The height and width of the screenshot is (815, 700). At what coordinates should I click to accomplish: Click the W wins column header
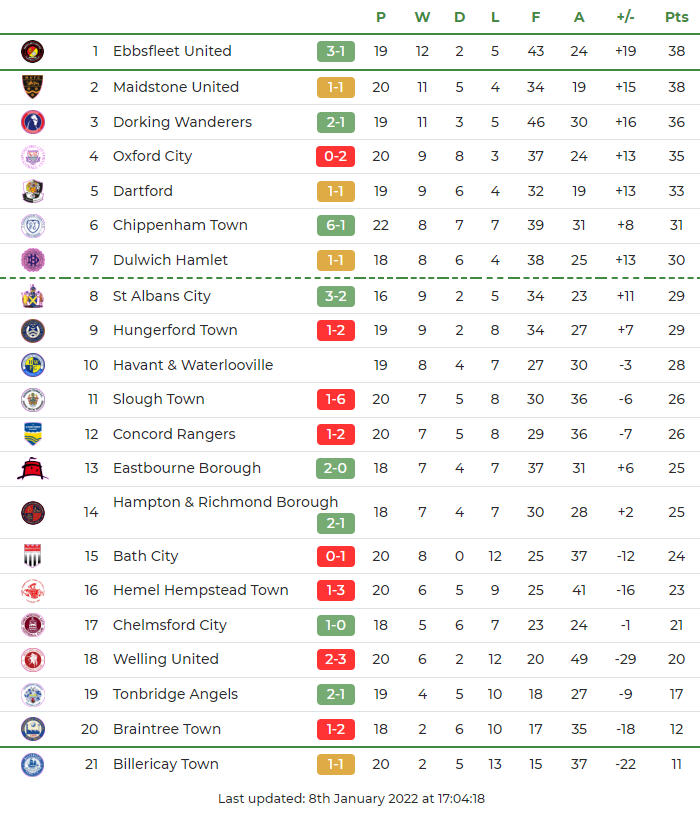click(422, 17)
